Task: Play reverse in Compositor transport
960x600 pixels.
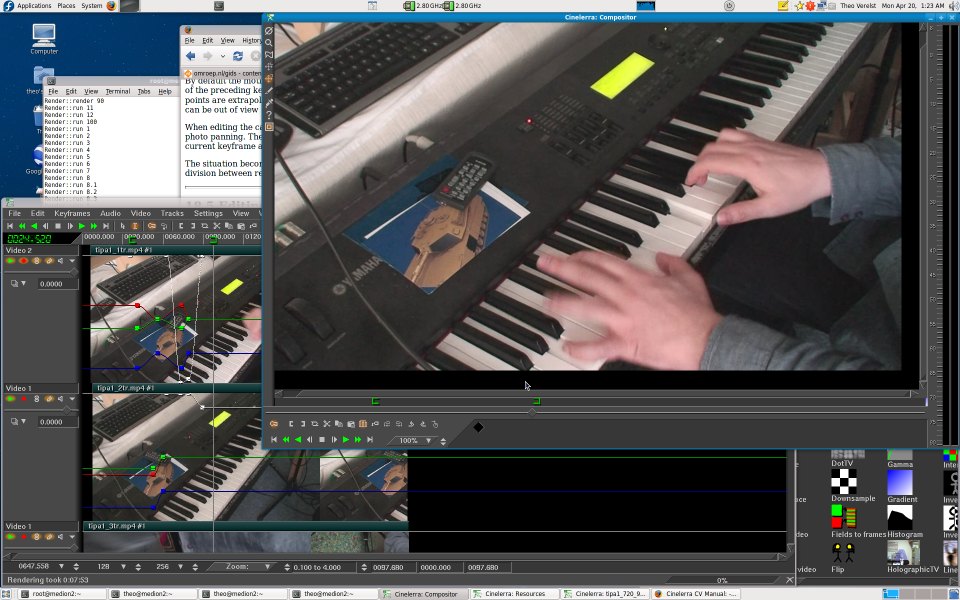Action: coord(298,440)
